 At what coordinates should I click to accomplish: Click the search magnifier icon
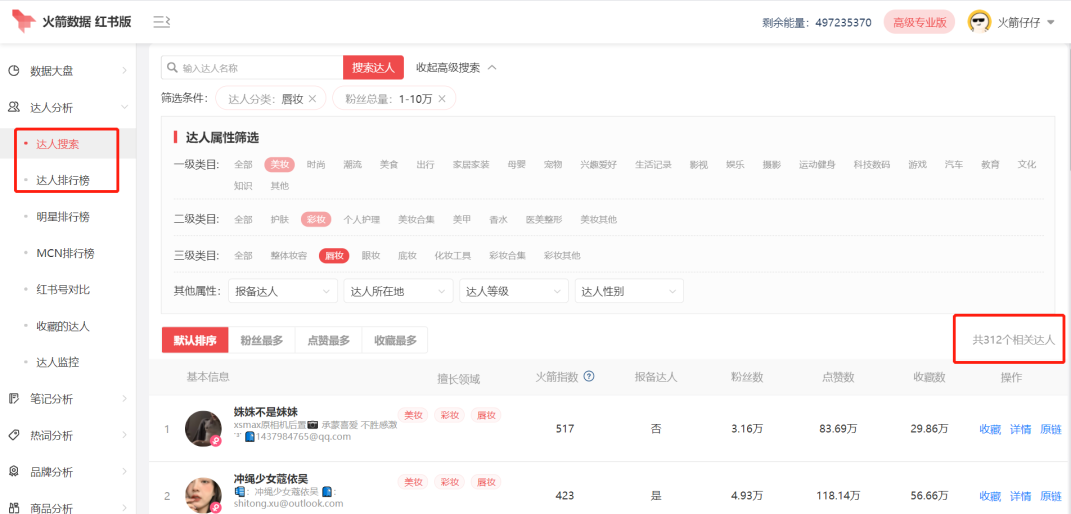pyautogui.click(x=173, y=68)
